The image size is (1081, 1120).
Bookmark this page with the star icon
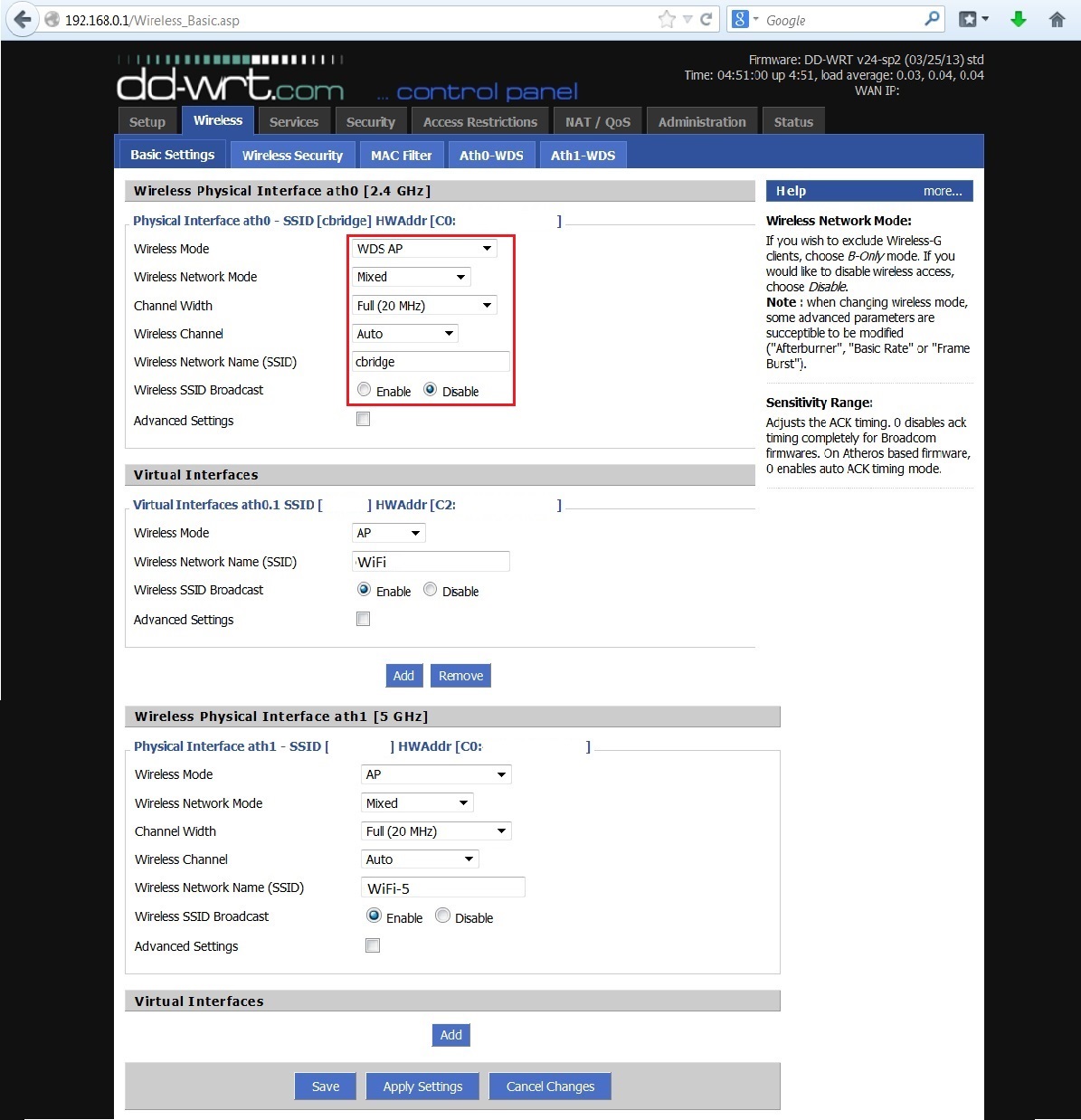(x=667, y=19)
